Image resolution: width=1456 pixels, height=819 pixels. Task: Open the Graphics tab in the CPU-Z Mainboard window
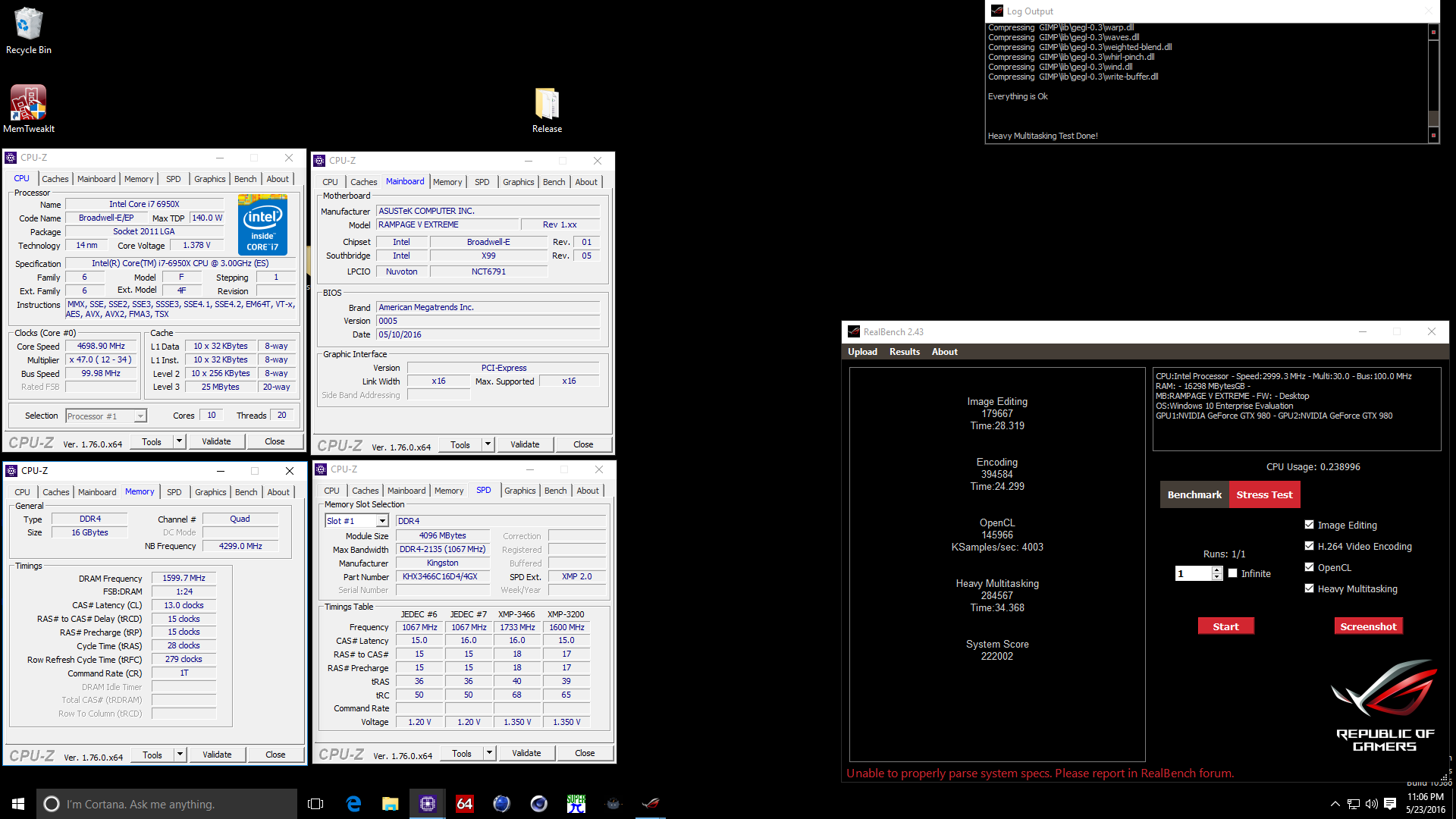tap(519, 182)
